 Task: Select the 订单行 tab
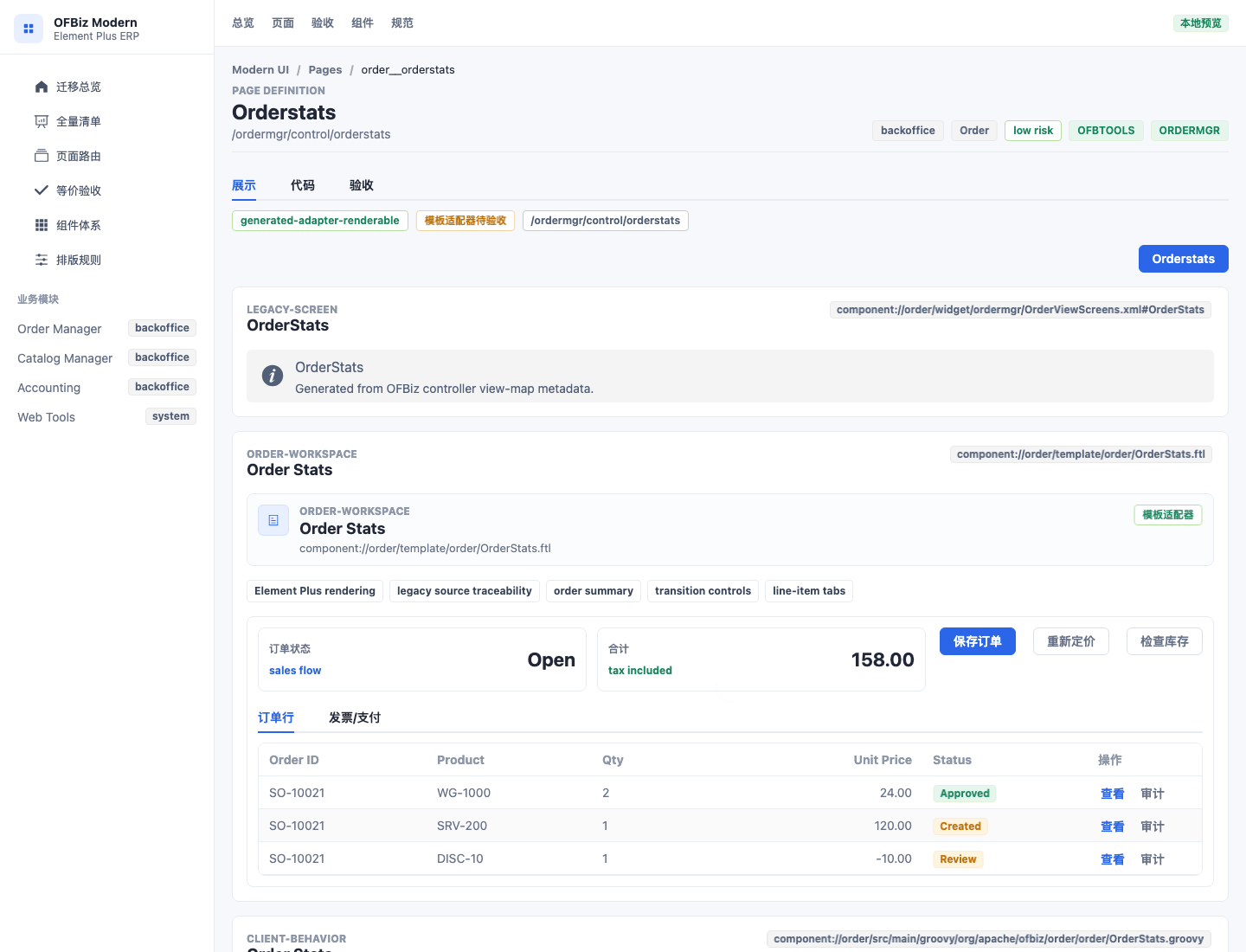pos(276,717)
